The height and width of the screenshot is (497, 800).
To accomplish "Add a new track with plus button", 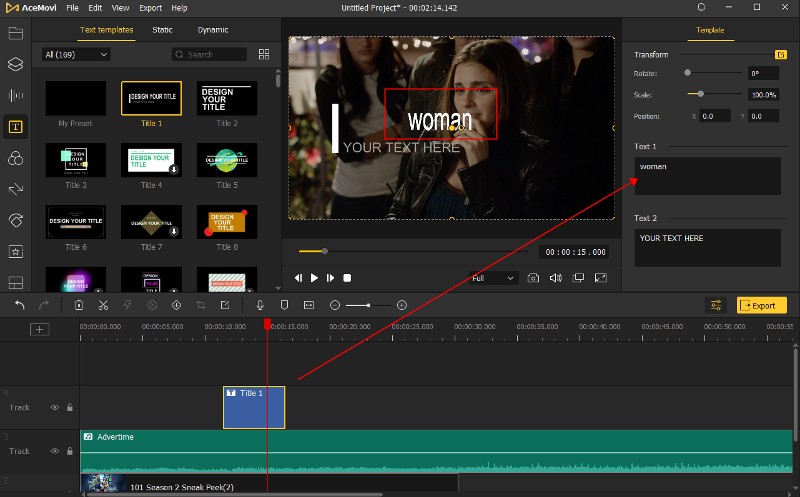I will pos(39,329).
